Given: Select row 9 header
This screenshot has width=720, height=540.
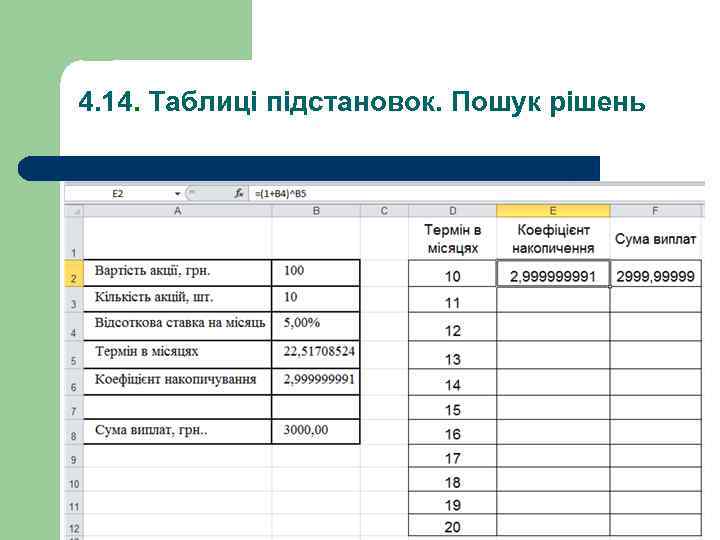Looking at the screenshot, I should coord(74,456).
